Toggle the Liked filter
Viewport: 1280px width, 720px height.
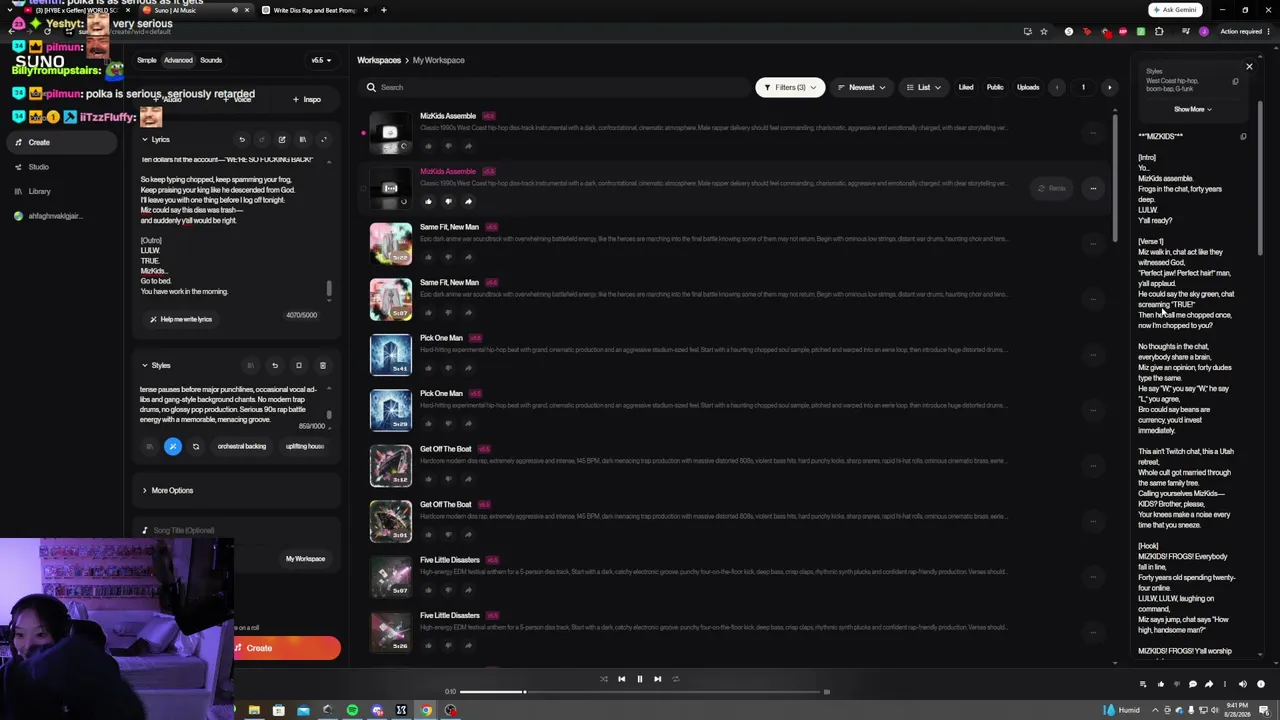(966, 87)
